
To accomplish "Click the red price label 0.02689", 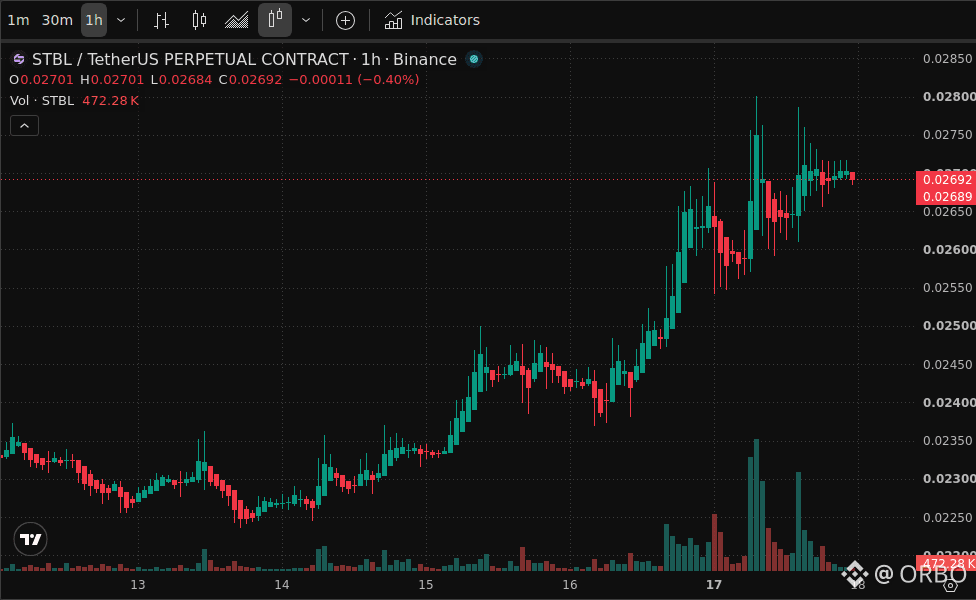I will (946, 197).
